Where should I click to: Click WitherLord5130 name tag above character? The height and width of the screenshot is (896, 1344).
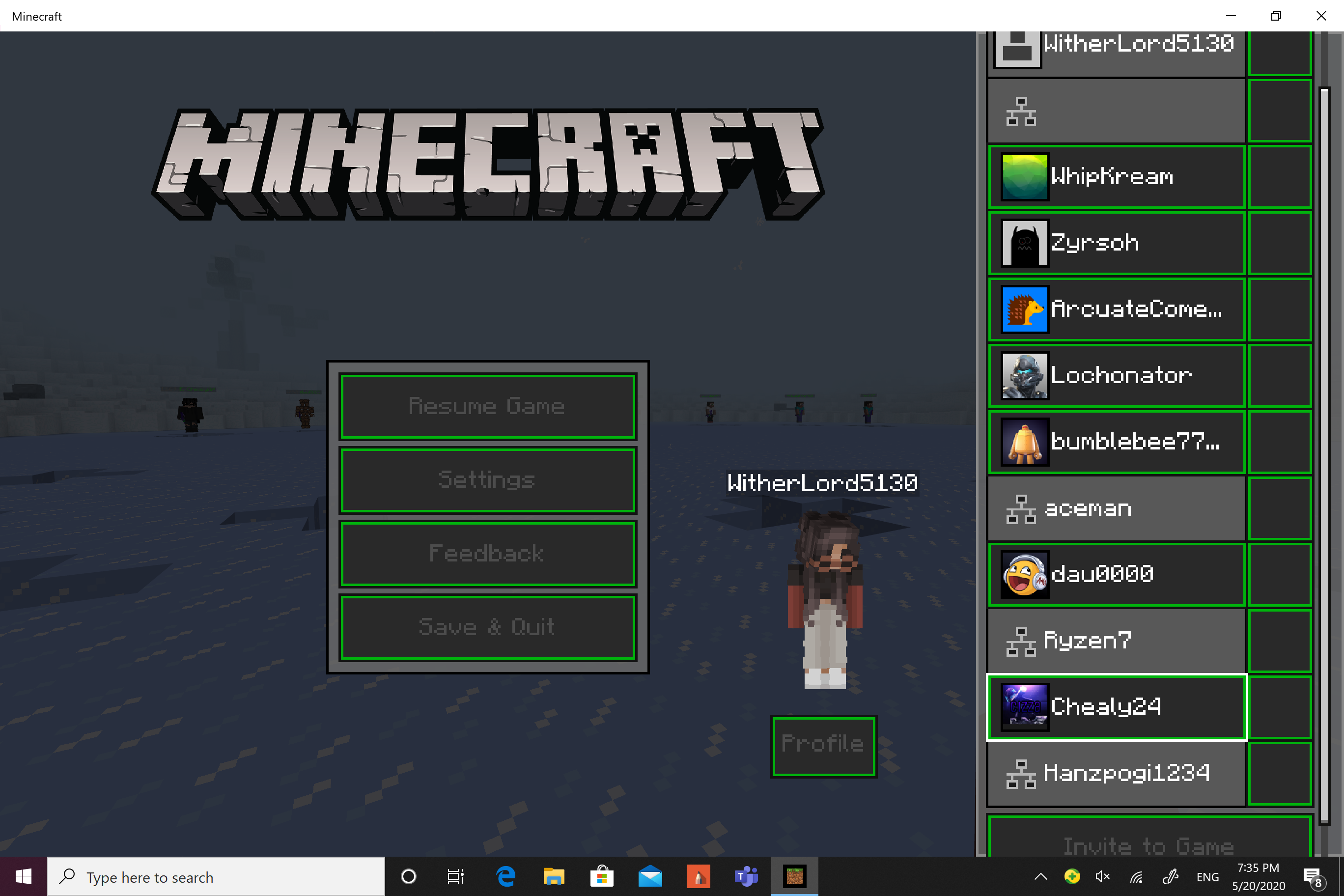click(x=822, y=483)
